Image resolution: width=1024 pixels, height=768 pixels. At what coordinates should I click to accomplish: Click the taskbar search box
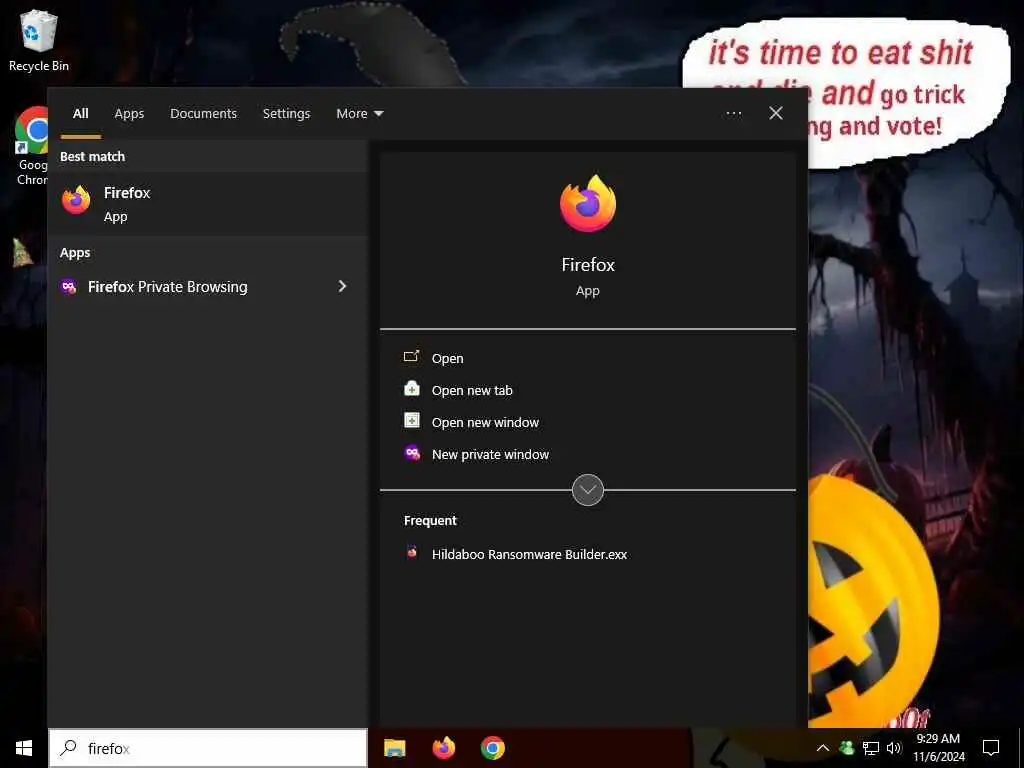pos(208,748)
